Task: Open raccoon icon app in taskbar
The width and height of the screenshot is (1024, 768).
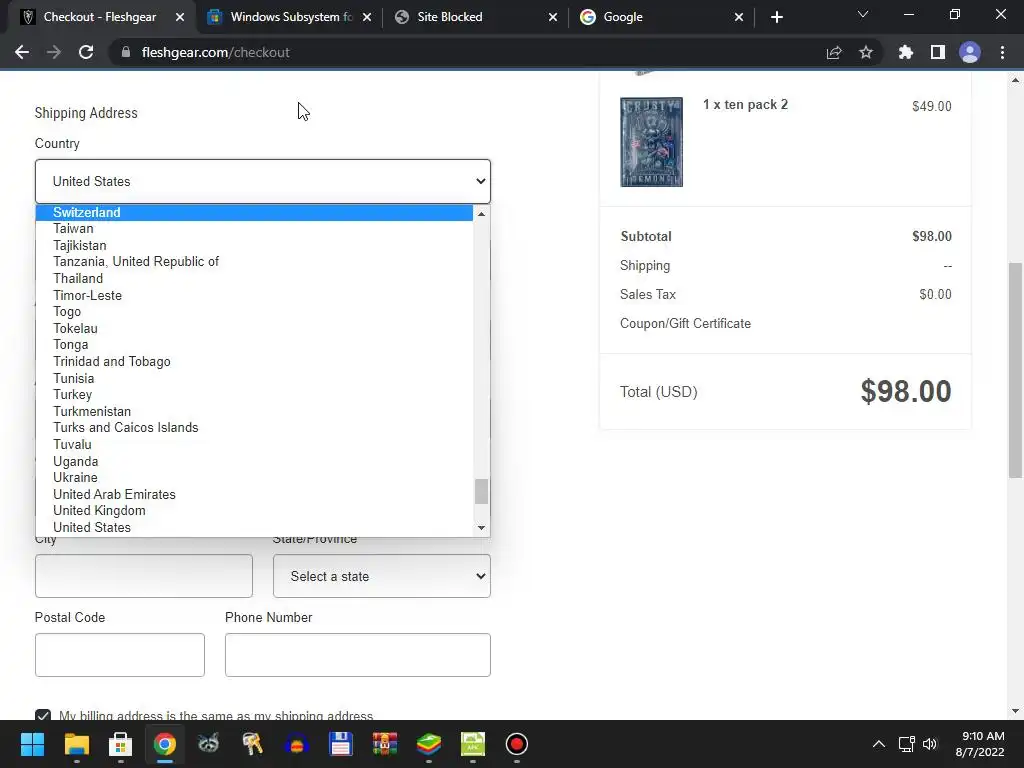Action: (x=208, y=744)
